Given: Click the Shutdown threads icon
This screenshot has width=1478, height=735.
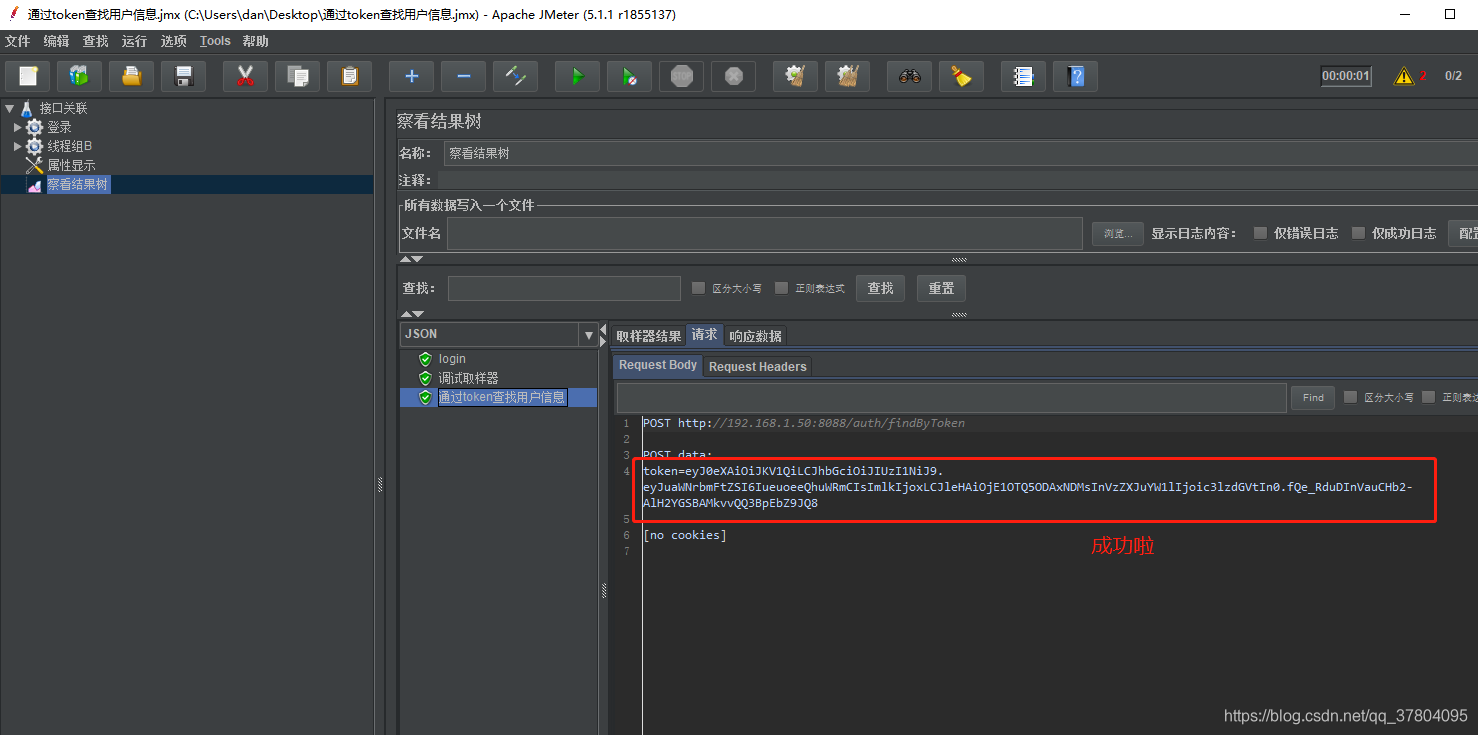Looking at the screenshot, I should point(733,76).
